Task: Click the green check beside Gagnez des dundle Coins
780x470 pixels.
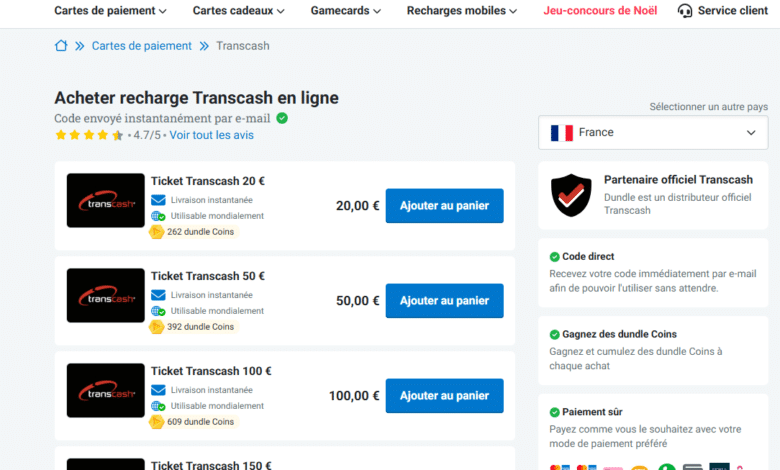Action: [x=555, y=334]
